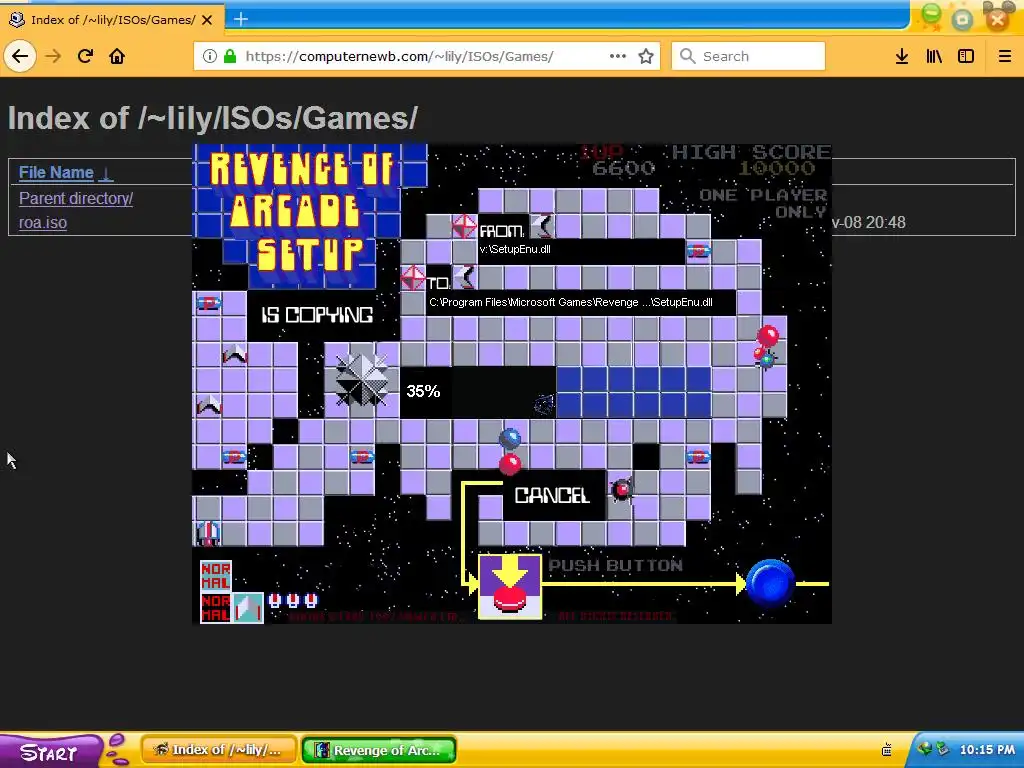Click the destination path C:\Program Files text
Screen dimensions: 1024x768
click(571, 302)
